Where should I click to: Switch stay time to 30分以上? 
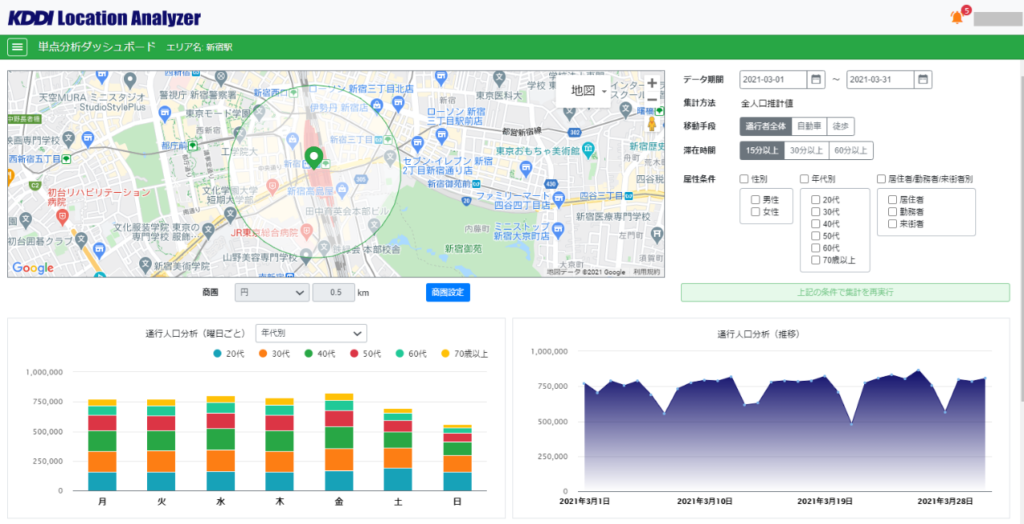(806, 151)
